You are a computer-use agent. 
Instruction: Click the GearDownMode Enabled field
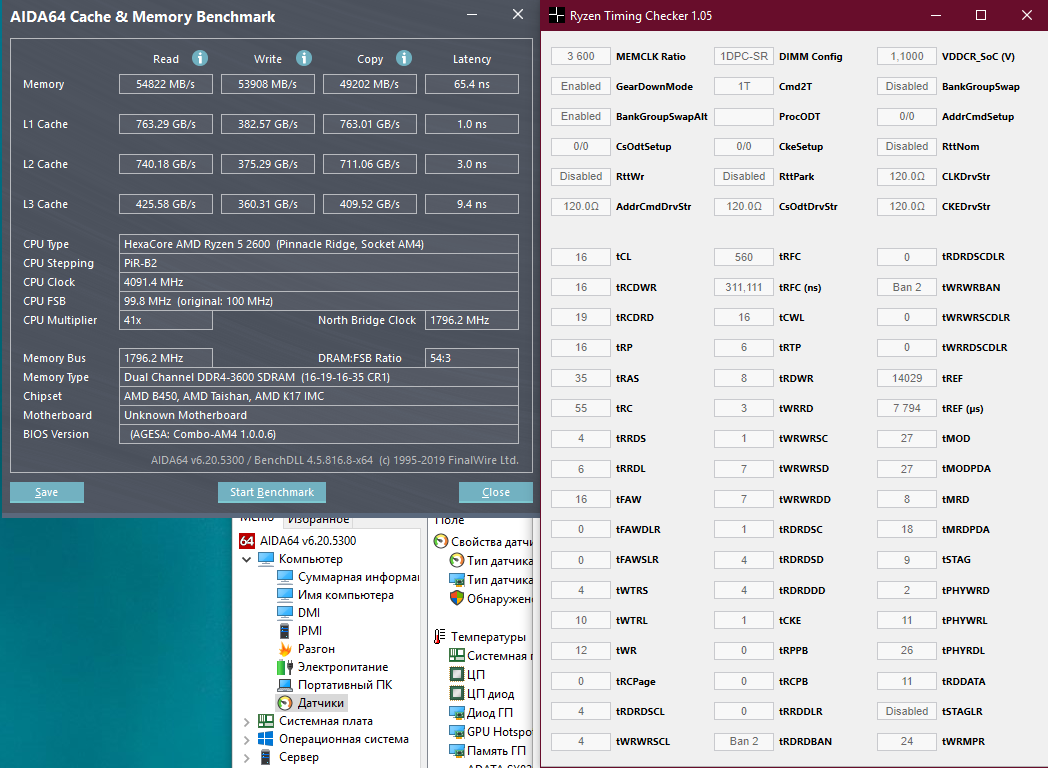[581, 86]
